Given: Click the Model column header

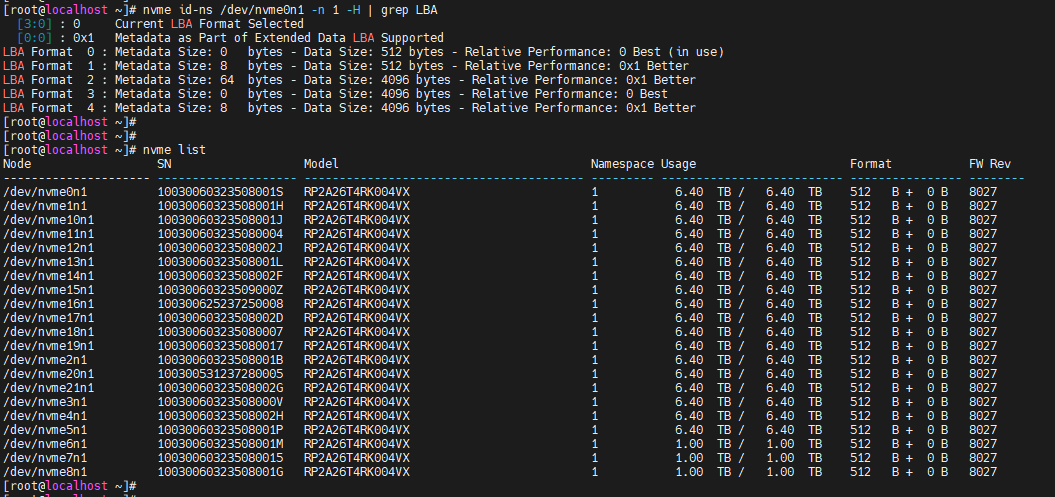Looking at the screenshot, I should coord(321,163).
